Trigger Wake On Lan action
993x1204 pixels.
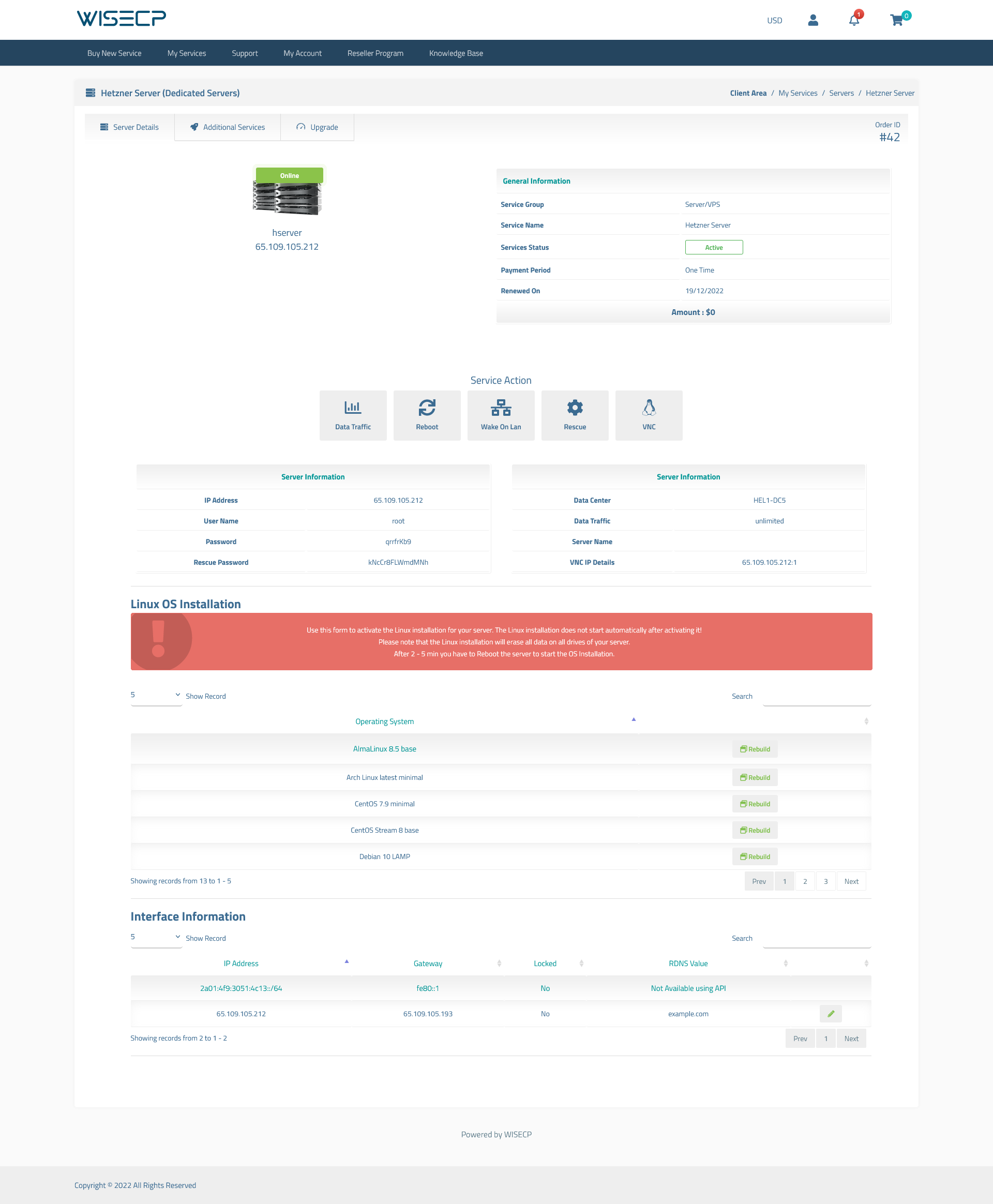[501, 415]
